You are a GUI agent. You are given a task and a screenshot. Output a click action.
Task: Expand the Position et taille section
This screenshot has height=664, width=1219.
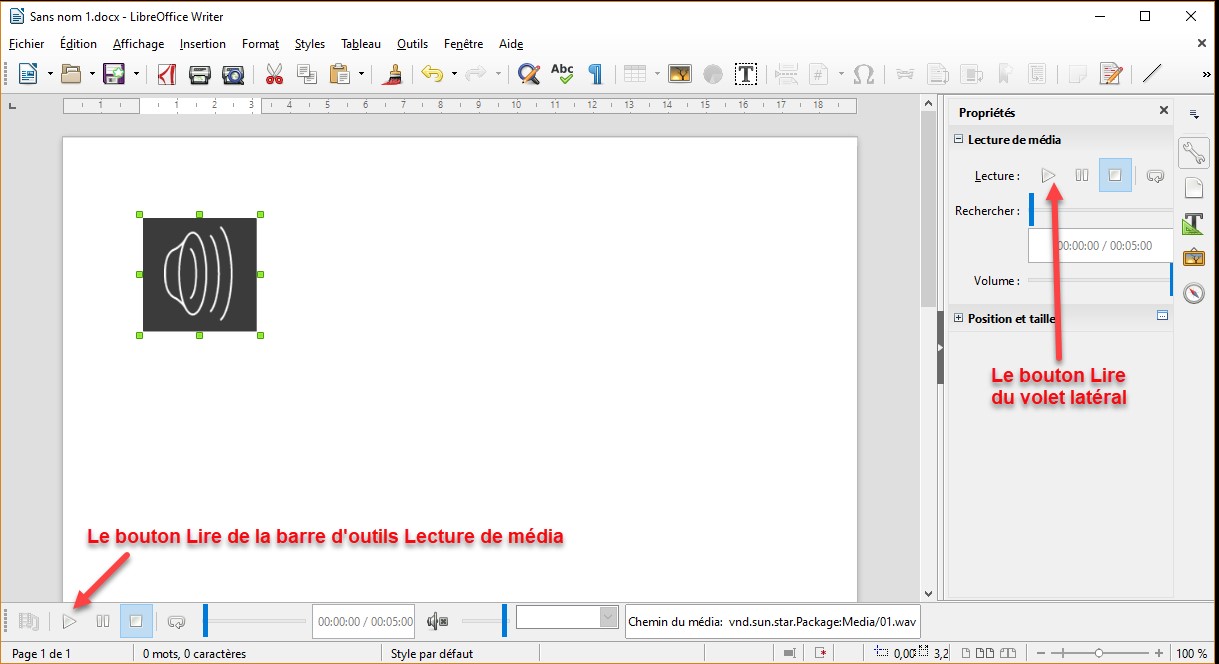958,319
